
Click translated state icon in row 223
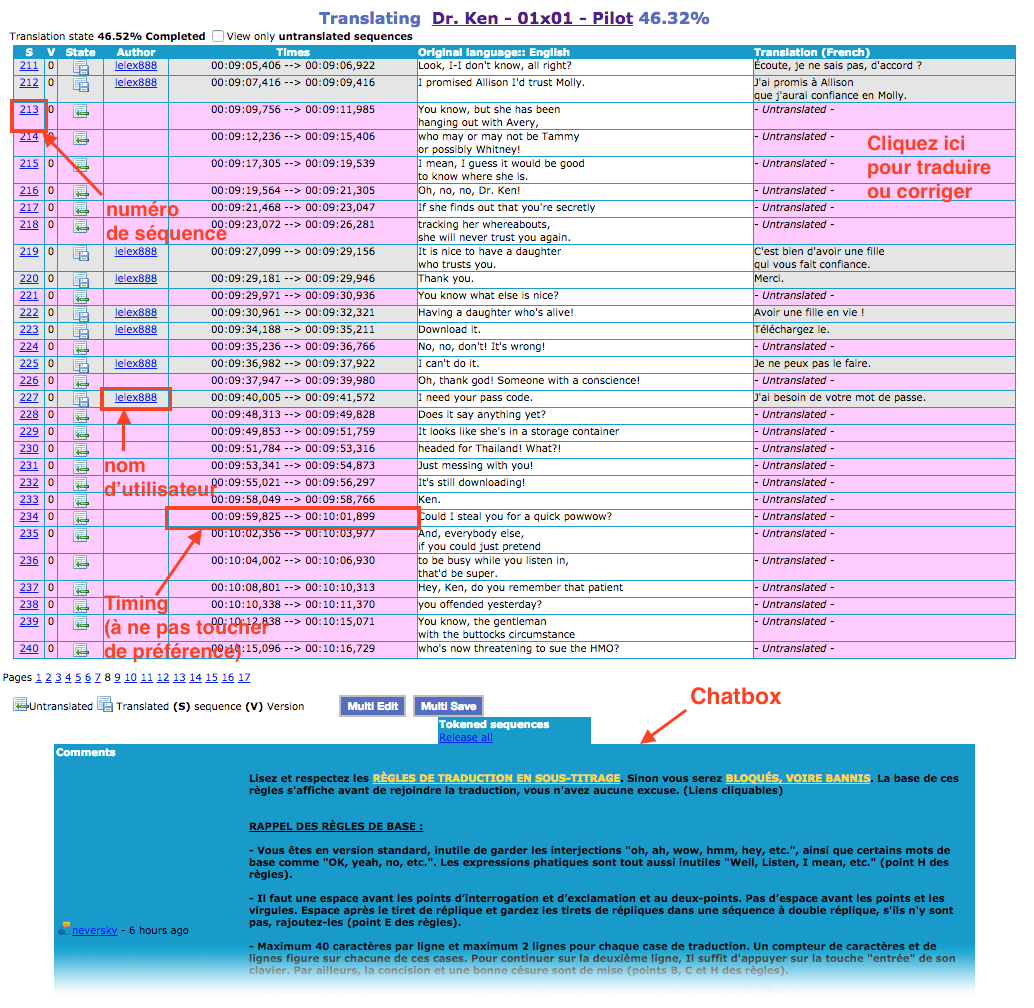(x=80, y=331)
